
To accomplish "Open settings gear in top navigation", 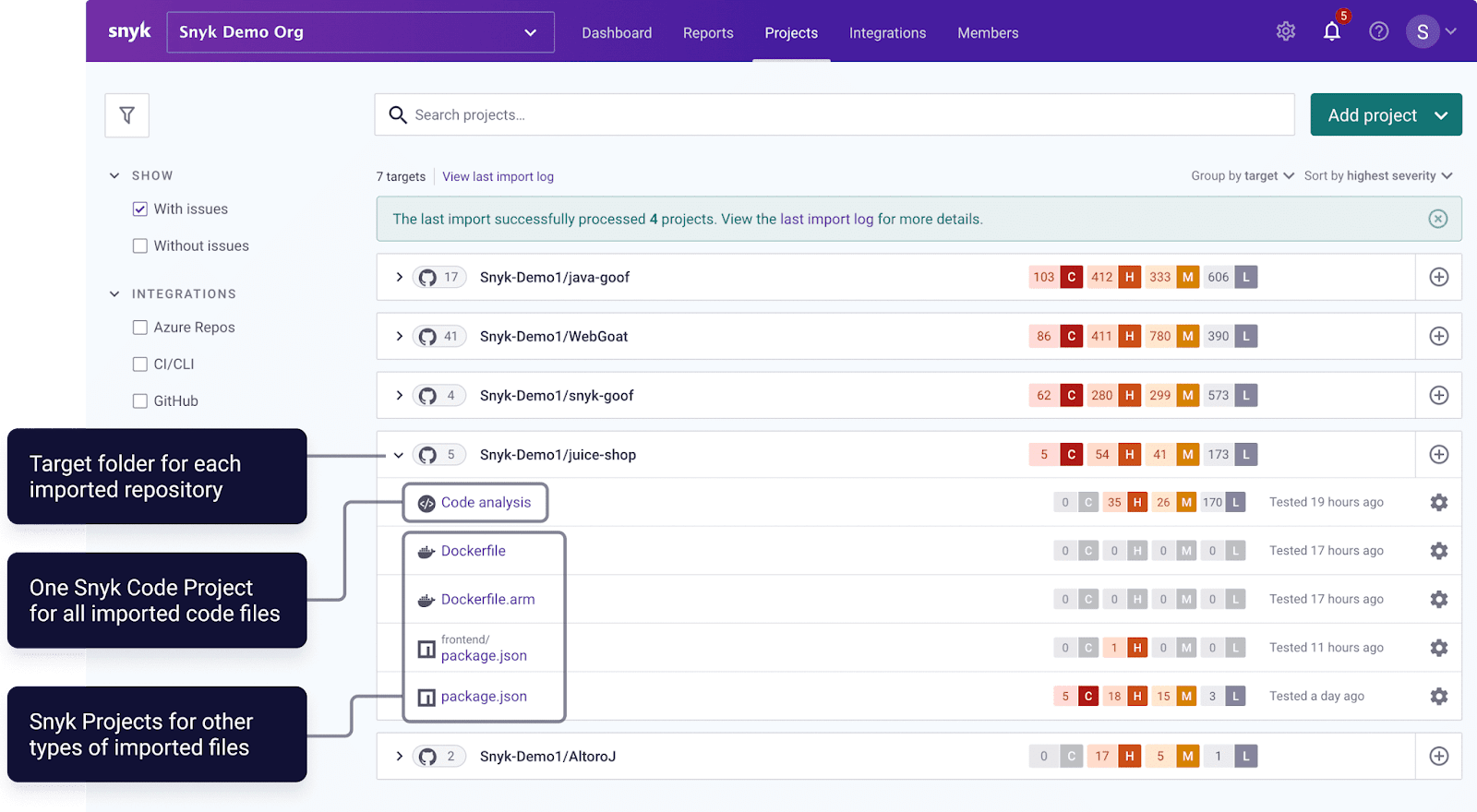I will [x=1286, y=31].
